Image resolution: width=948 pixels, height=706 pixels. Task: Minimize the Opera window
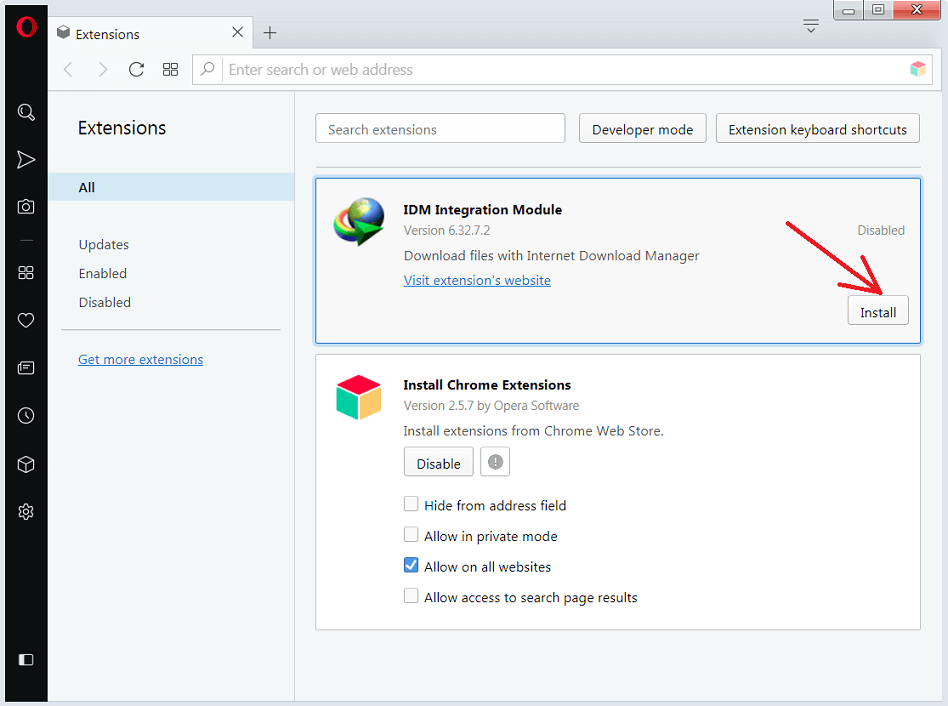(x=848, y=10)
